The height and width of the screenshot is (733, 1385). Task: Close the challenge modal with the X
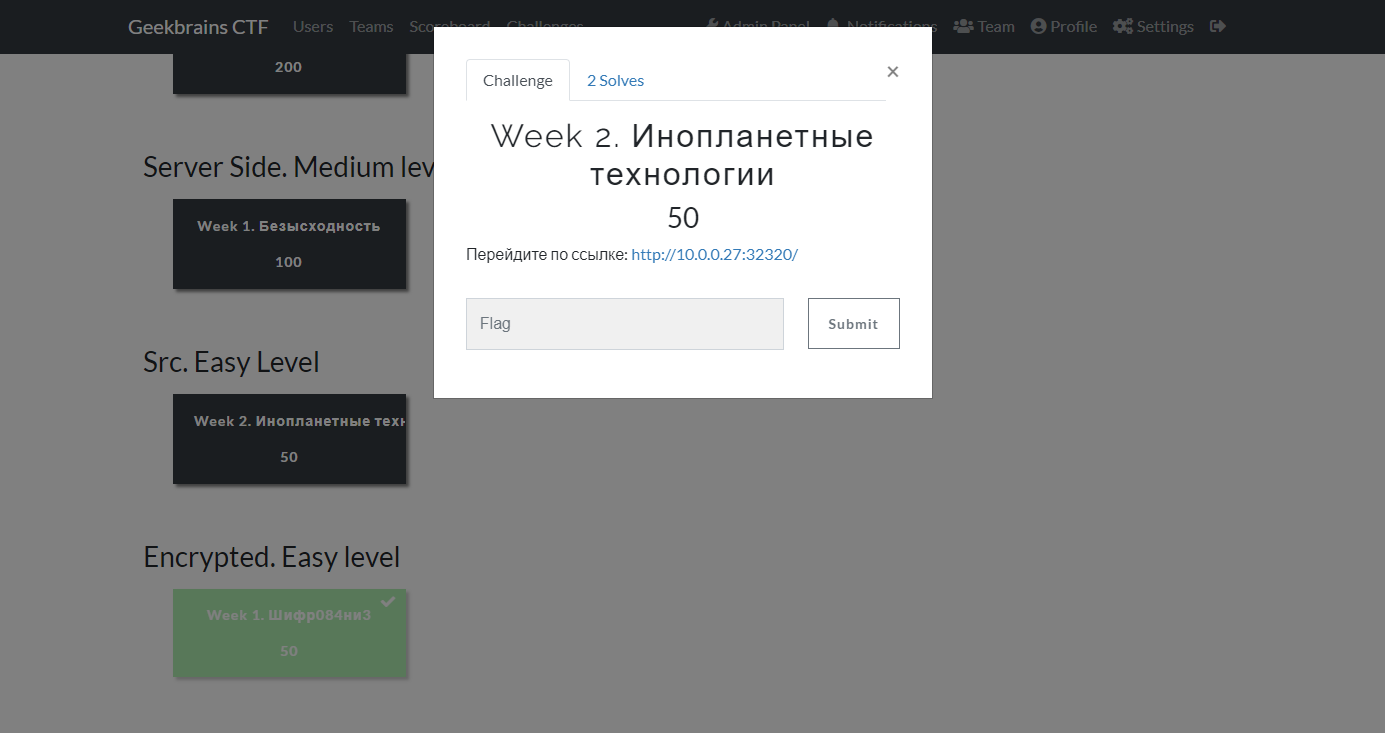[893, 71]
